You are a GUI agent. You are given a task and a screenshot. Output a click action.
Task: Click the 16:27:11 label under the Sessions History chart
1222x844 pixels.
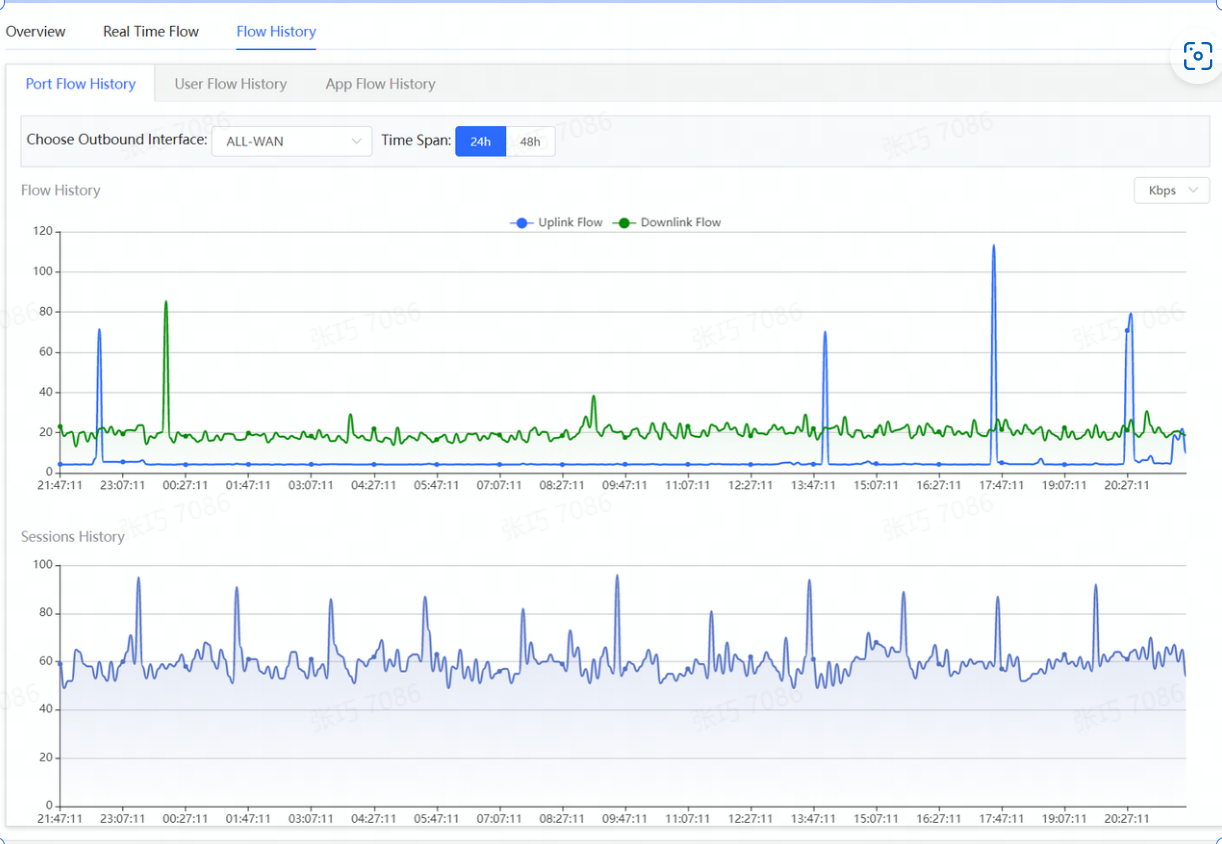tap(939, 819)
